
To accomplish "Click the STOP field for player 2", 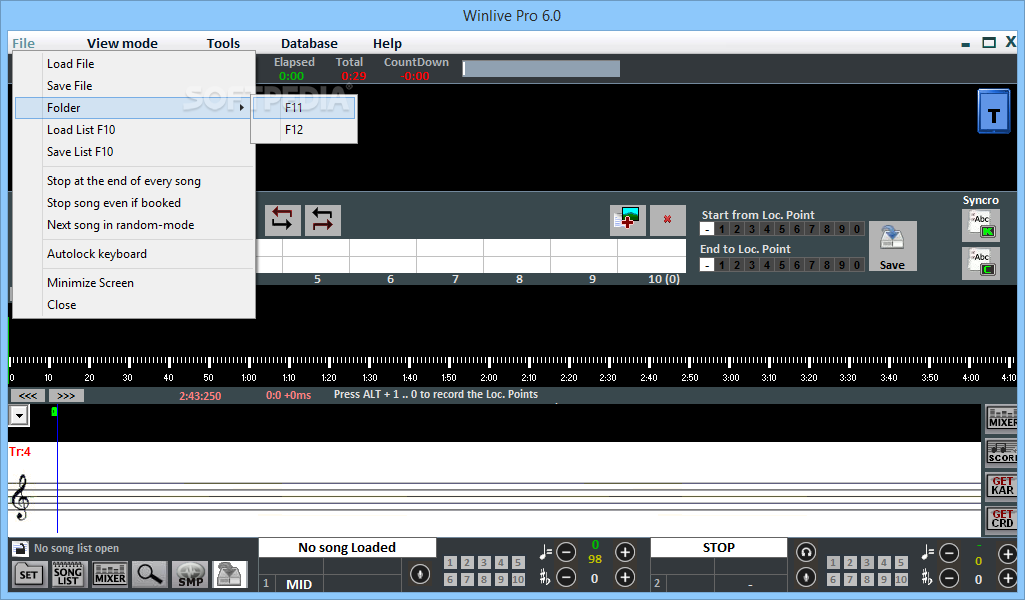I will pos(718,548).
